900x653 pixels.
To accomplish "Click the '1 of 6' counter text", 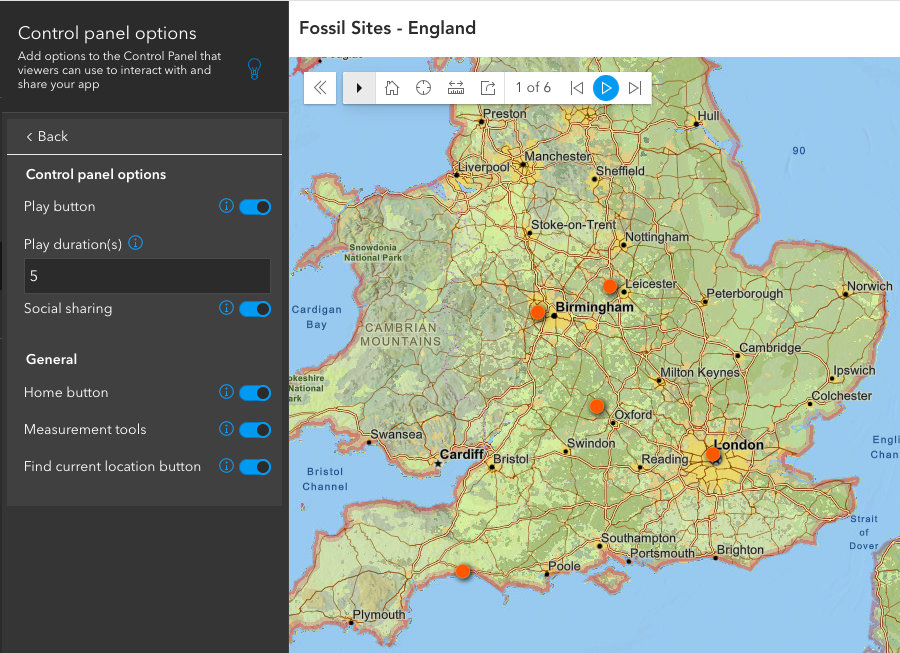I will pos(533,88).
